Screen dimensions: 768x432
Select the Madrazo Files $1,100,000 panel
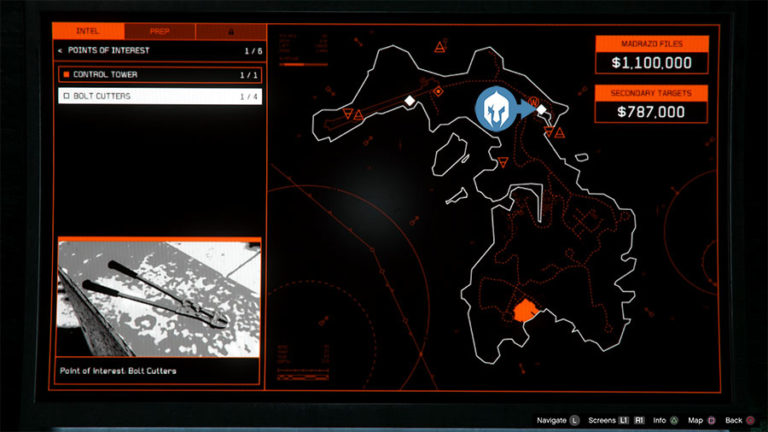point(652,57)
